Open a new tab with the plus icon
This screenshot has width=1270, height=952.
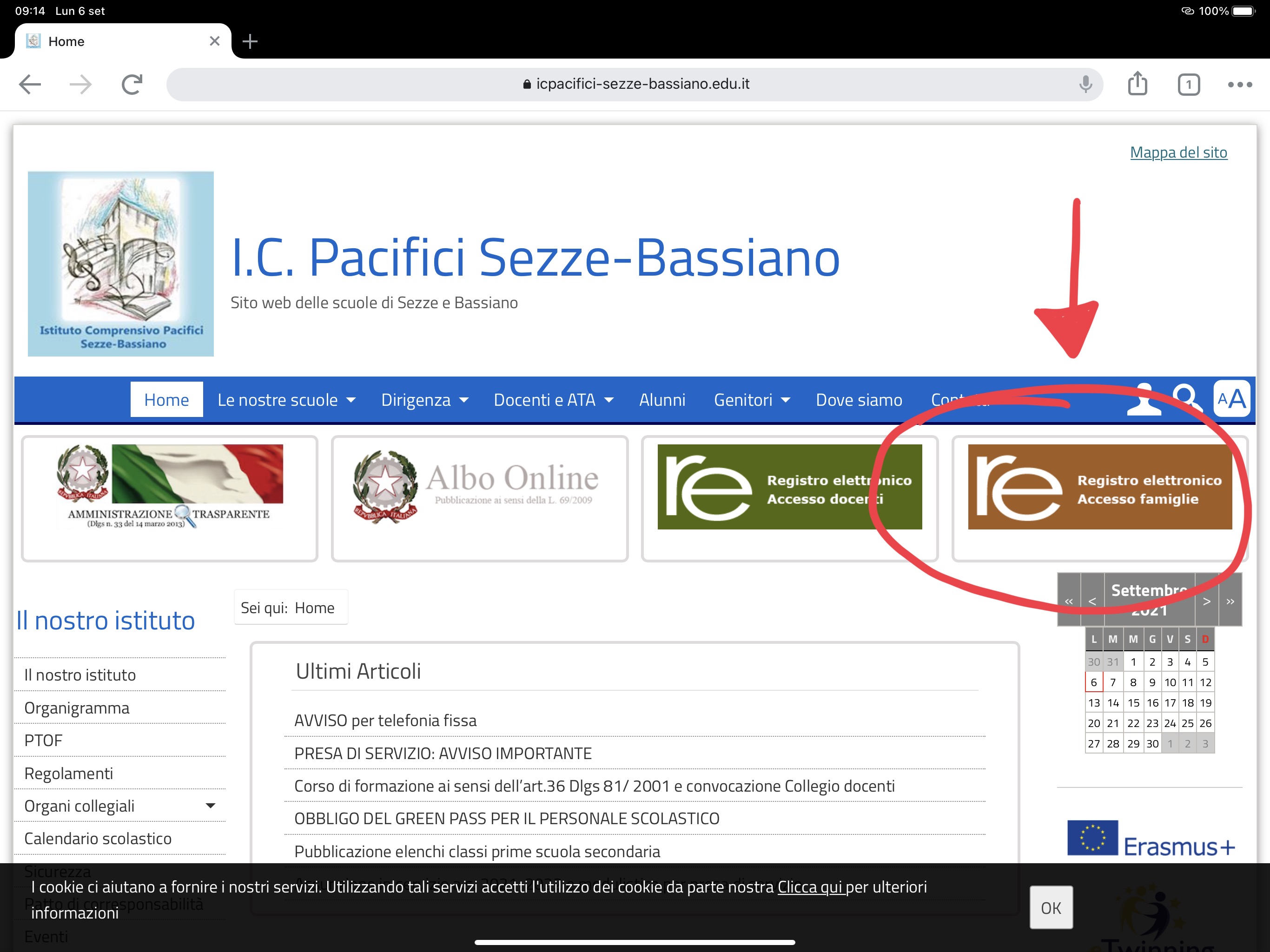click(250, 41)
